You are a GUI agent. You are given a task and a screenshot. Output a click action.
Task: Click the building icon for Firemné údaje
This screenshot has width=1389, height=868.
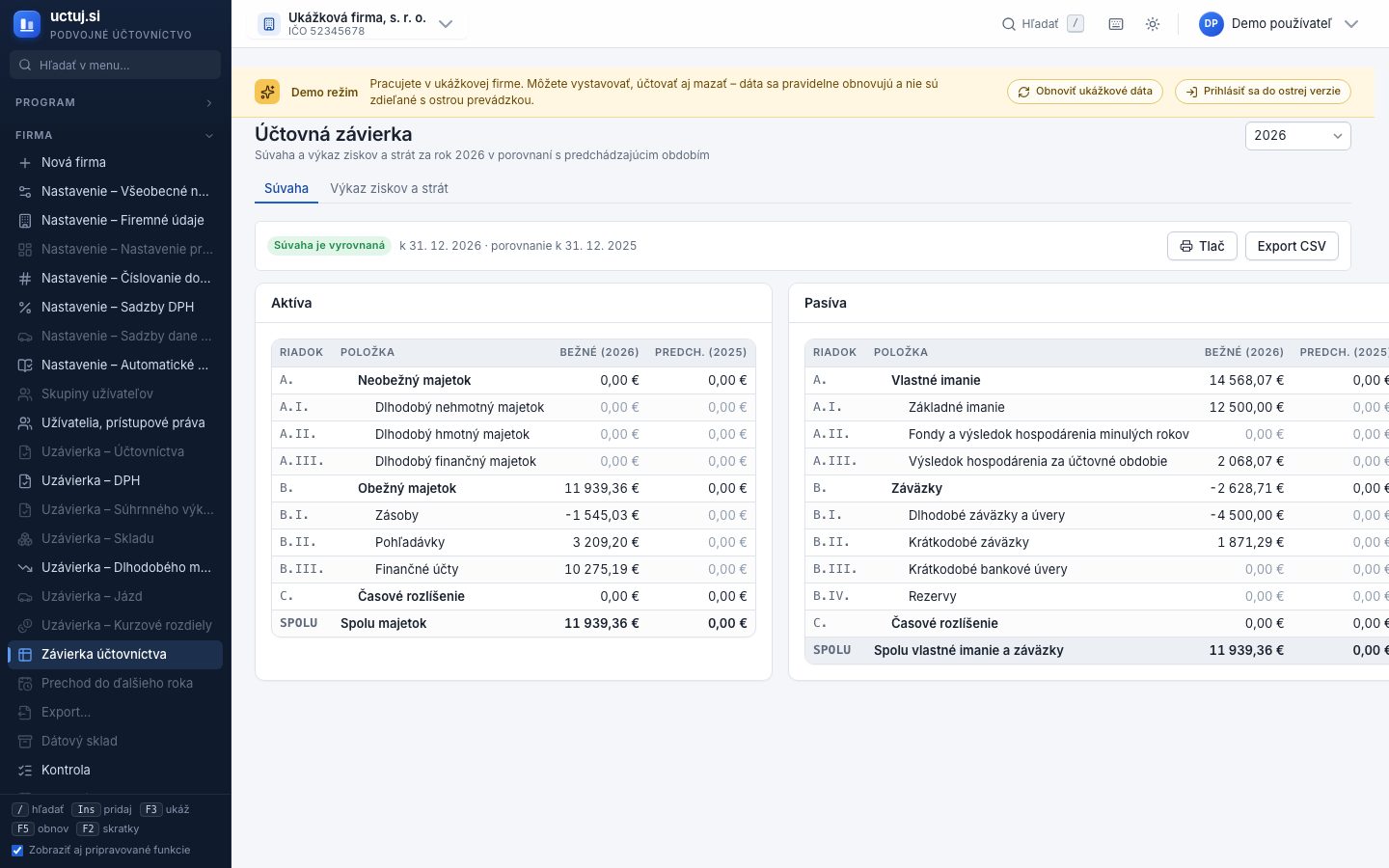(x=25, y=220)
